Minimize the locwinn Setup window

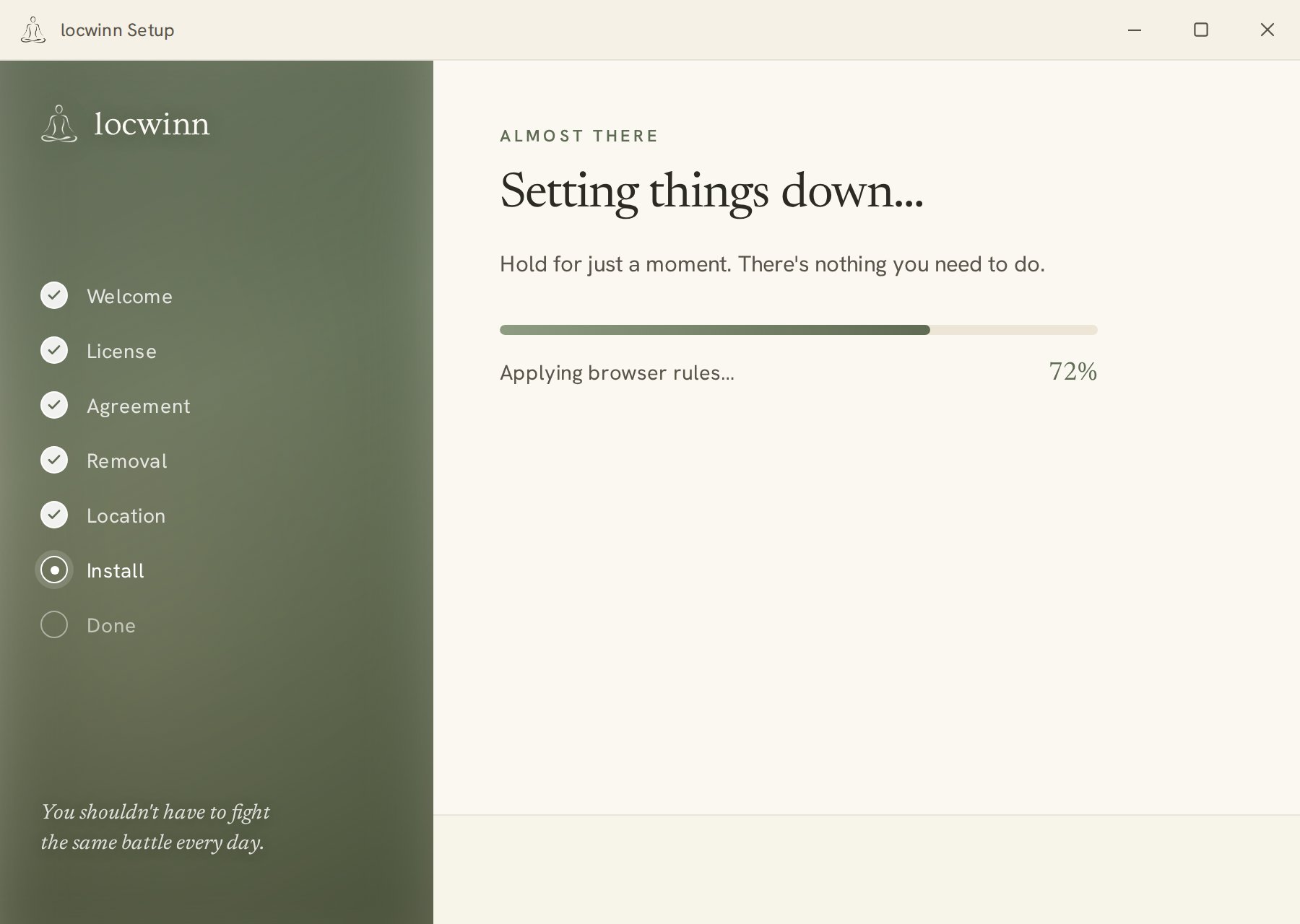1135,30
